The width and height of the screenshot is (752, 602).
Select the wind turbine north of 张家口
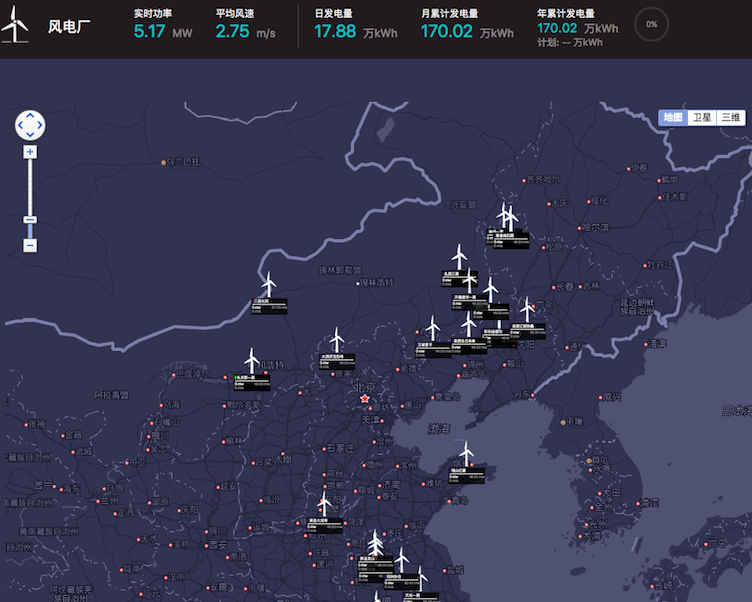337,340
